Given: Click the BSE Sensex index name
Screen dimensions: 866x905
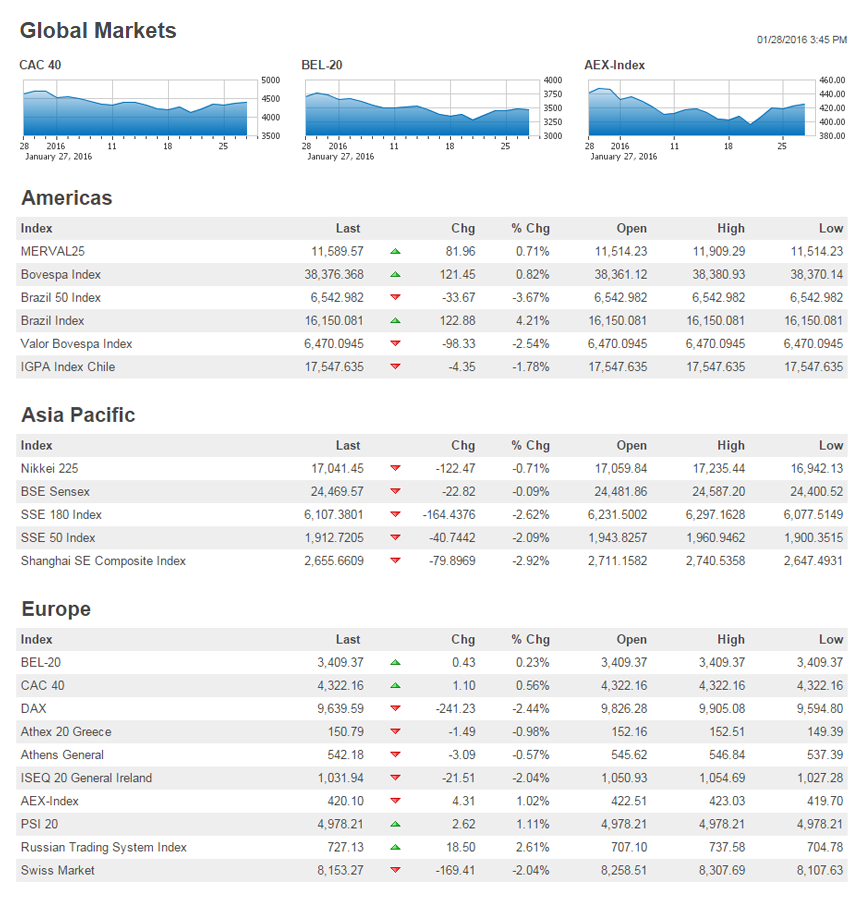Looking at the screenshot, I should point(55,492).
